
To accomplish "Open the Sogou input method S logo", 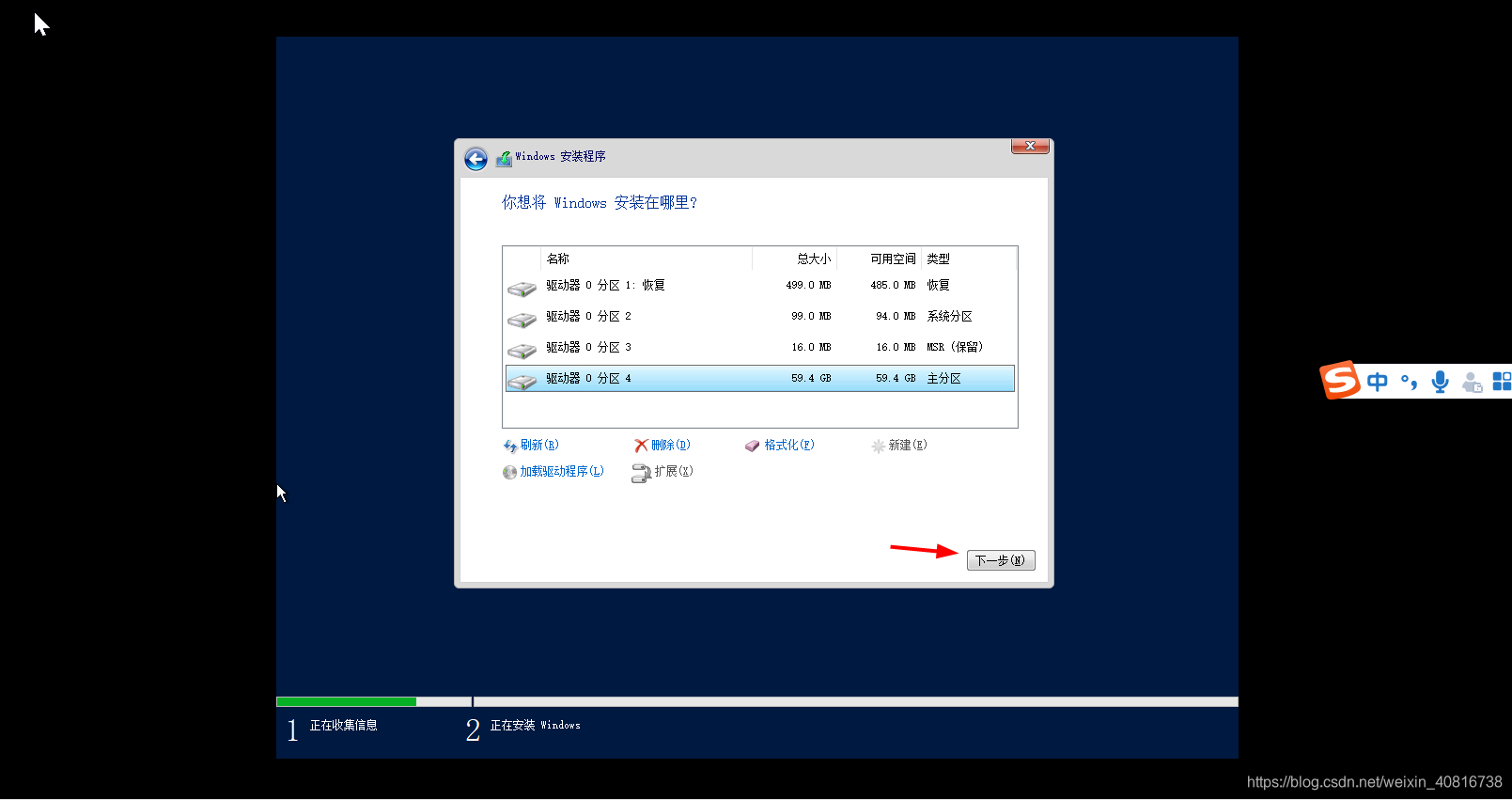I will click(x=1341, y=380).
